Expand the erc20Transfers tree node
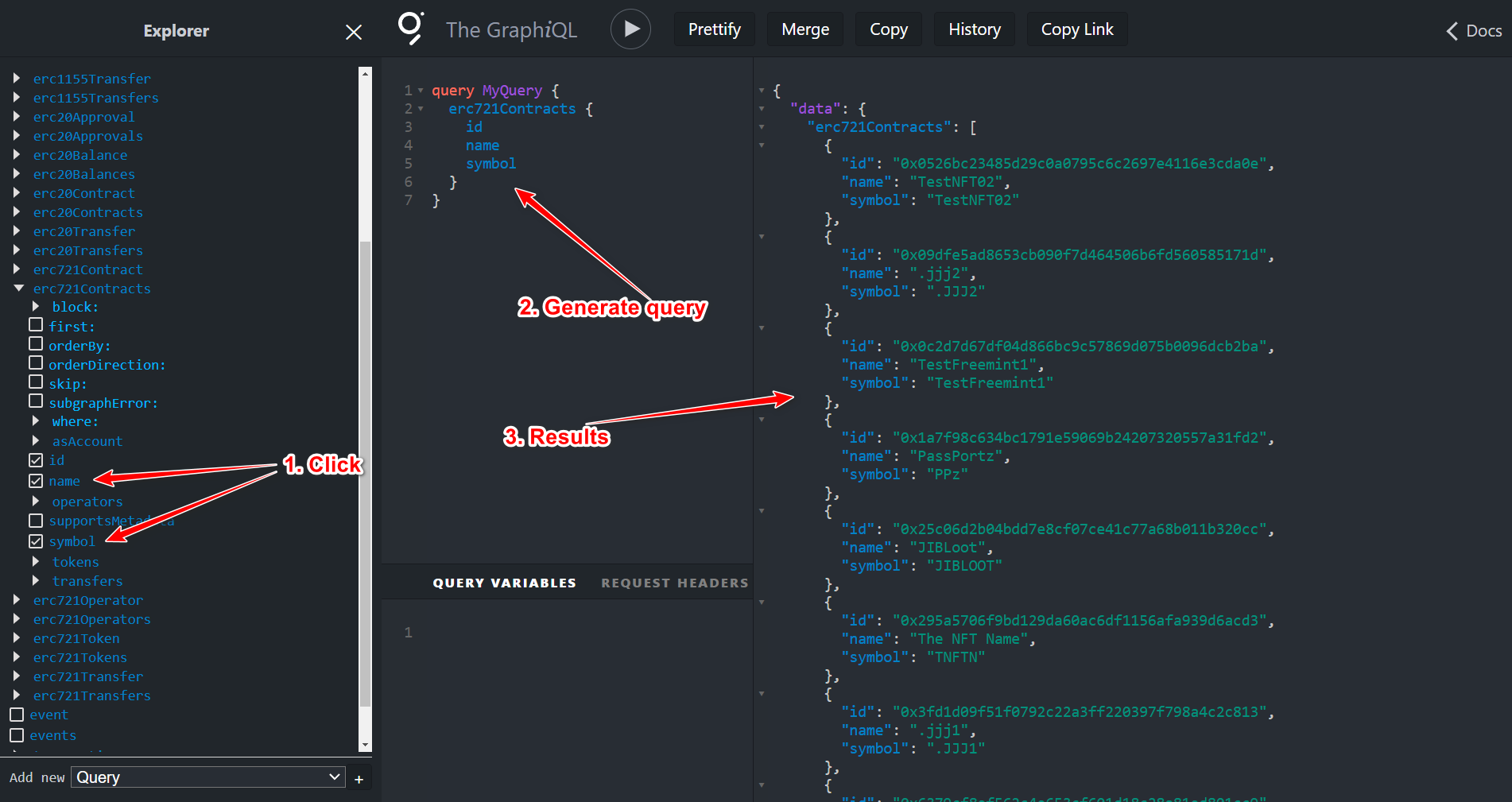 [17, 250]
